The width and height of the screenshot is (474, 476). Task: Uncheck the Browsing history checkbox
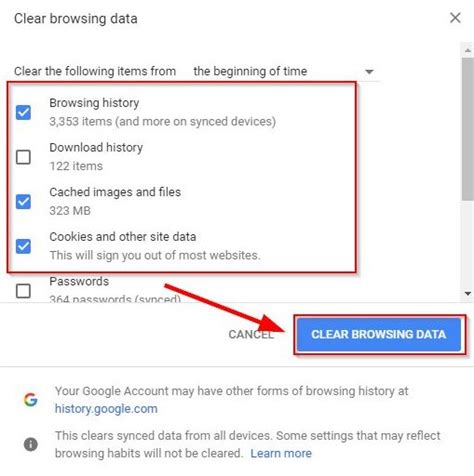click(x=23, y=112)
